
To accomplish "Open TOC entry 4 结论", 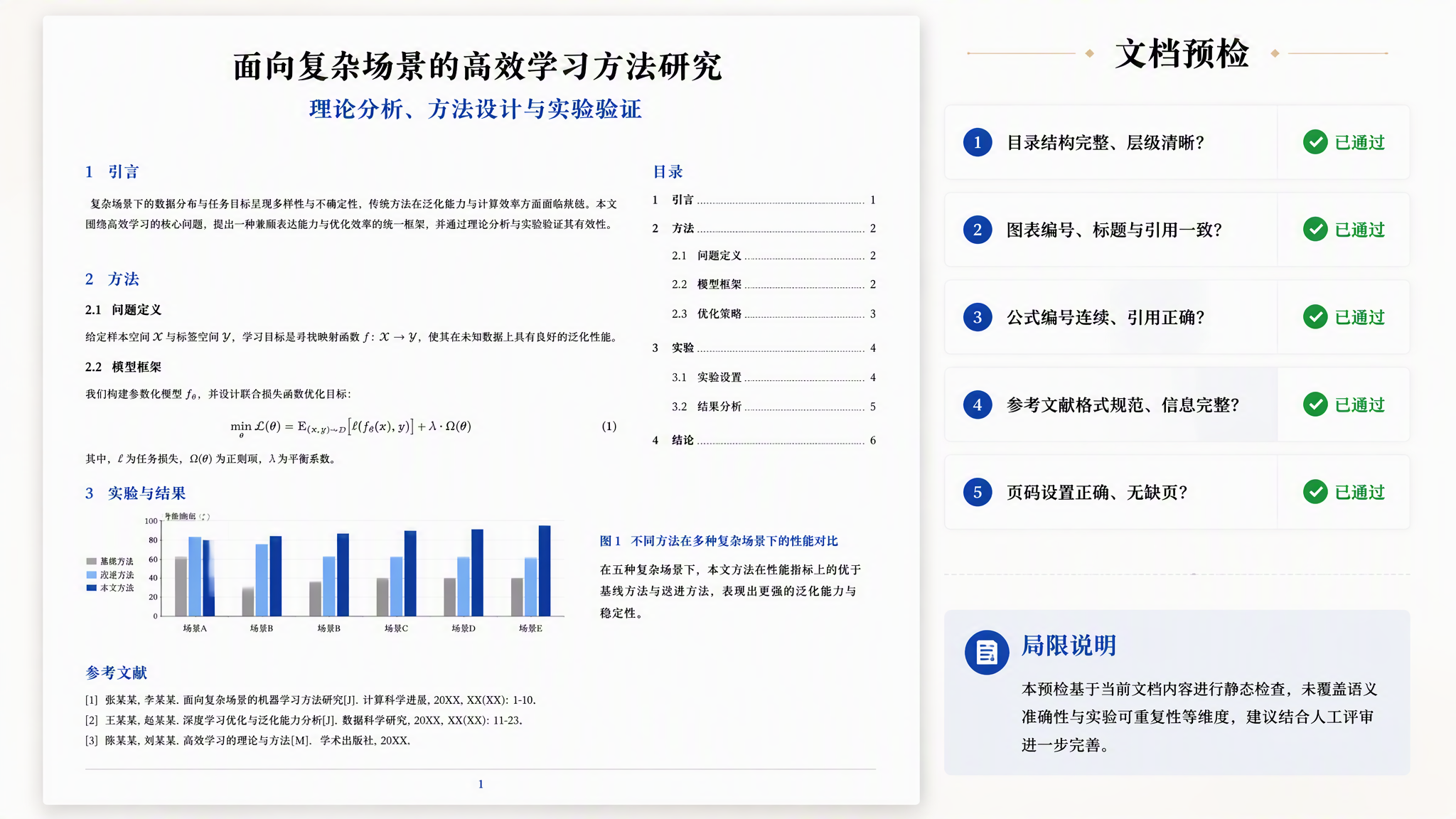I will [764, 440].
